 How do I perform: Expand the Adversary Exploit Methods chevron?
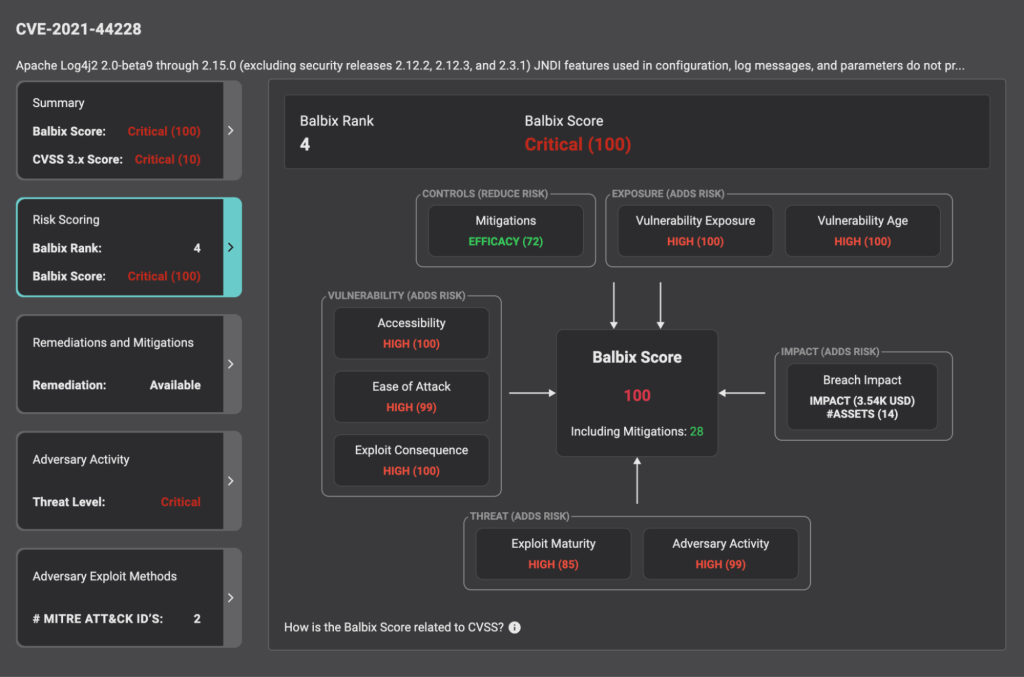pos(231,598)
